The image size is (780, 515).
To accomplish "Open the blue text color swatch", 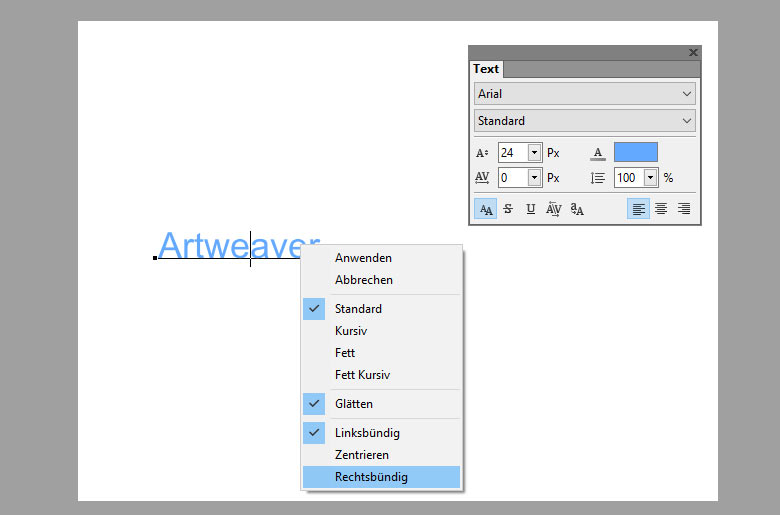I will (636, 152).
